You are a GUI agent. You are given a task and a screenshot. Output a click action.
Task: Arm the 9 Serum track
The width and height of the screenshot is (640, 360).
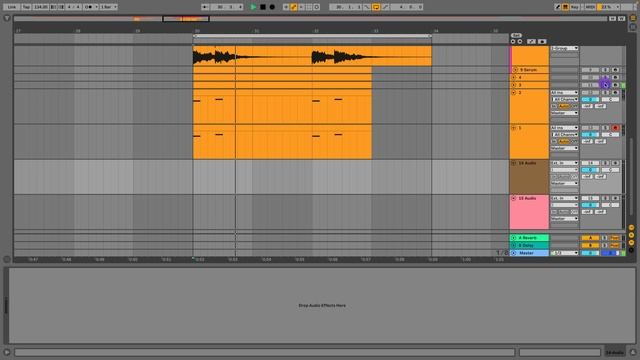click(x=615, y=70)
